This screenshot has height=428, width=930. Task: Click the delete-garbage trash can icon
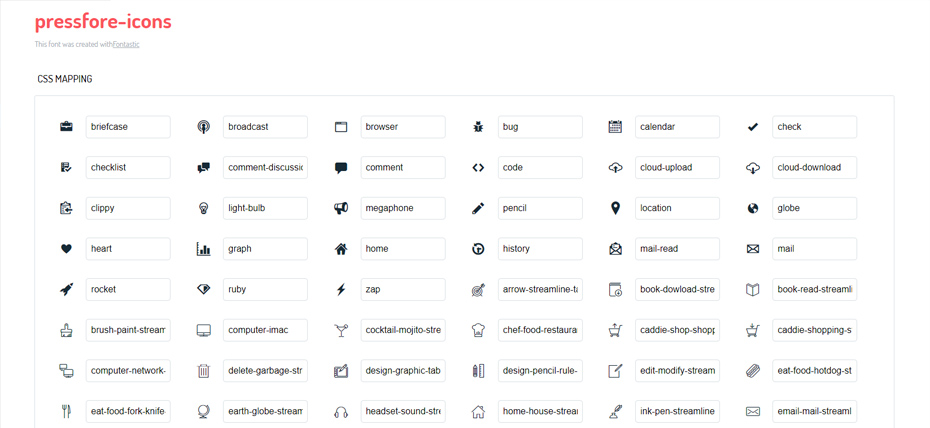click(203, 371)
